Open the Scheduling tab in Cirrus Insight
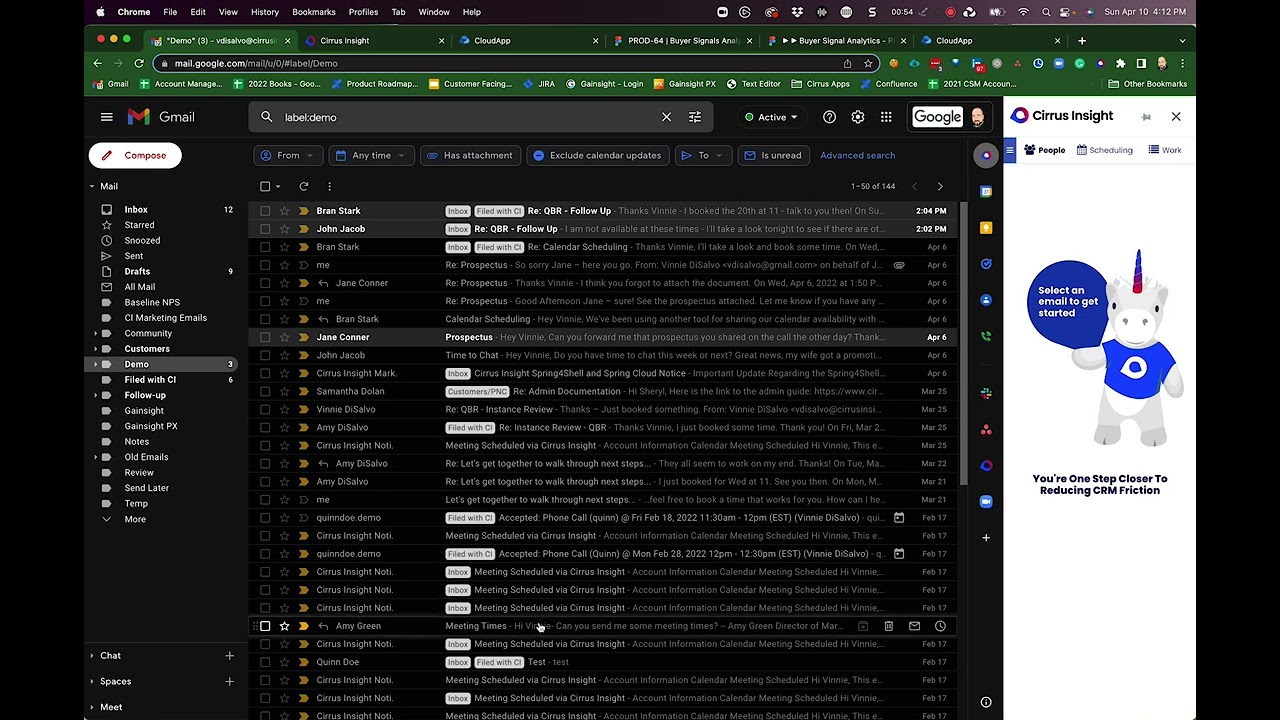Viewport: 1280px width, 720px height. coord(1105,150)
